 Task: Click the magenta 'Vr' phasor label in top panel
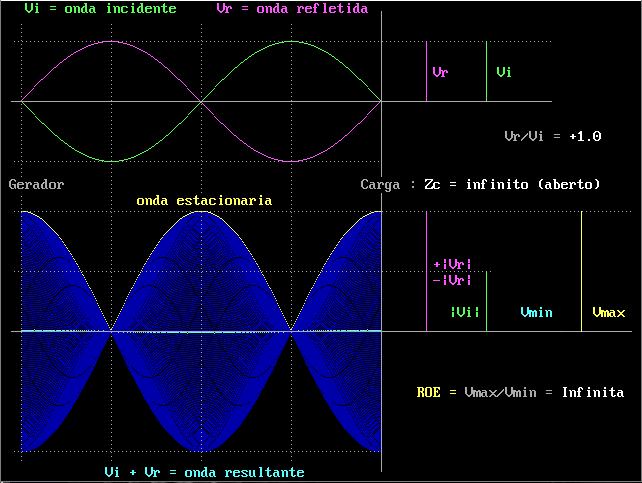pos(440,72)
